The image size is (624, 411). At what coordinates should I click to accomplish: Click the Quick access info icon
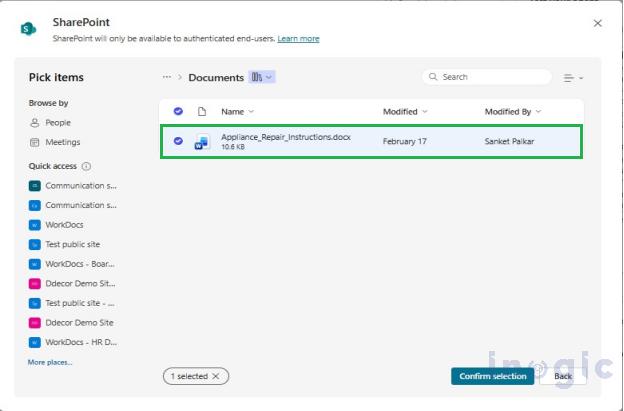coord(86,166)
